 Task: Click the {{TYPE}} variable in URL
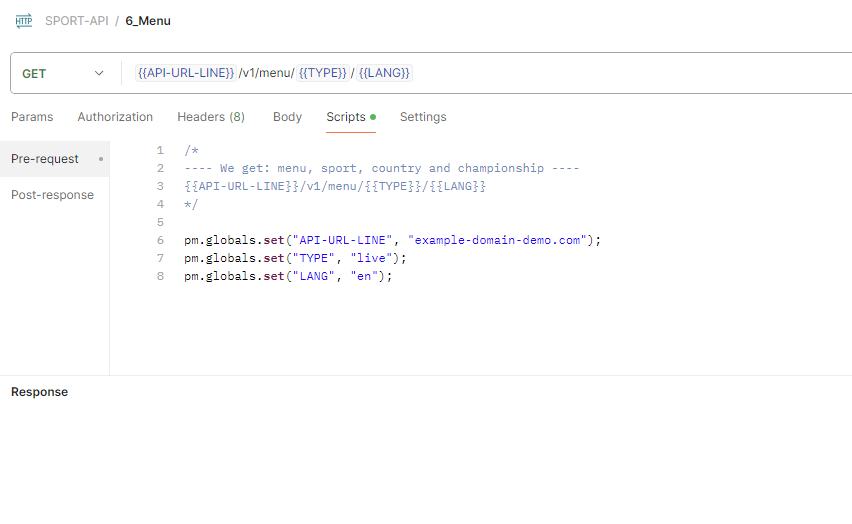[323, 73]
